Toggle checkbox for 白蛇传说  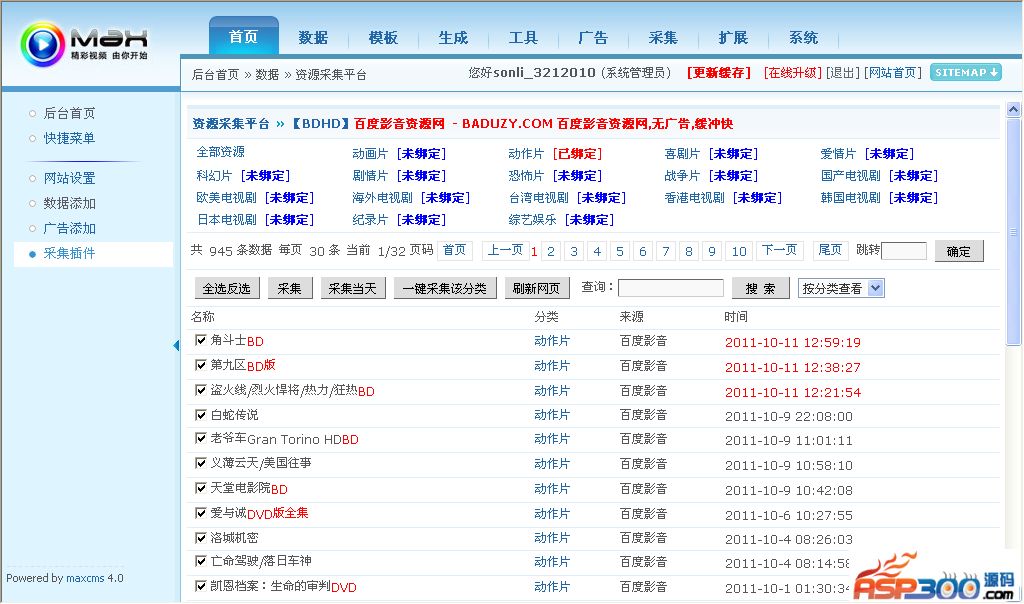201,414
